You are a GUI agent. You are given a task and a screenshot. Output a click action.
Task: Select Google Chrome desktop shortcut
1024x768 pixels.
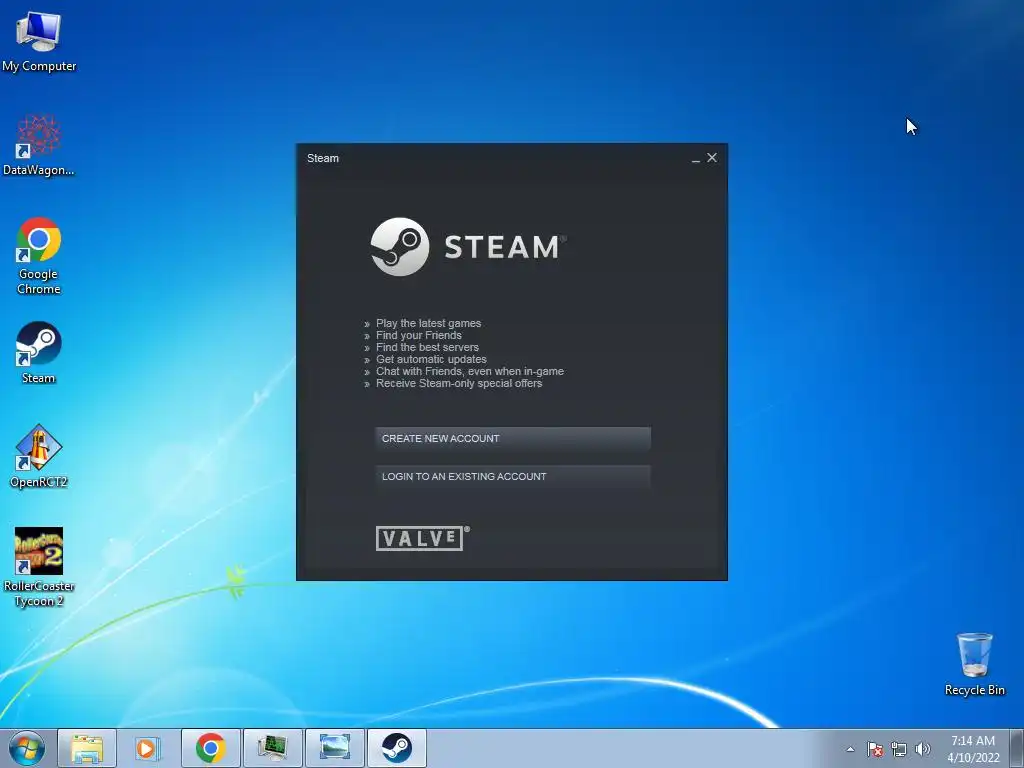[39, 256]
